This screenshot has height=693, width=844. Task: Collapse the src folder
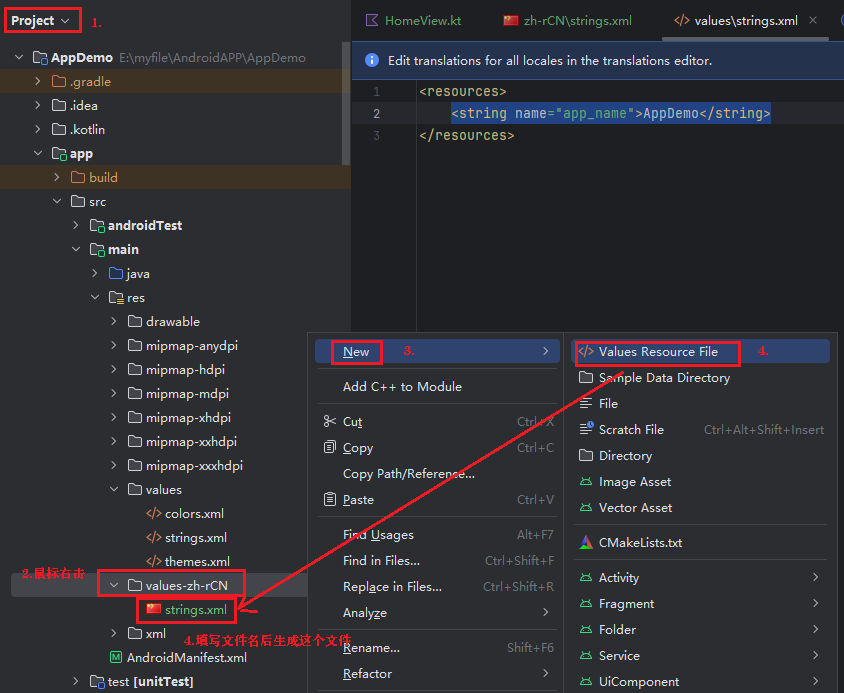[x=57, y=201]
